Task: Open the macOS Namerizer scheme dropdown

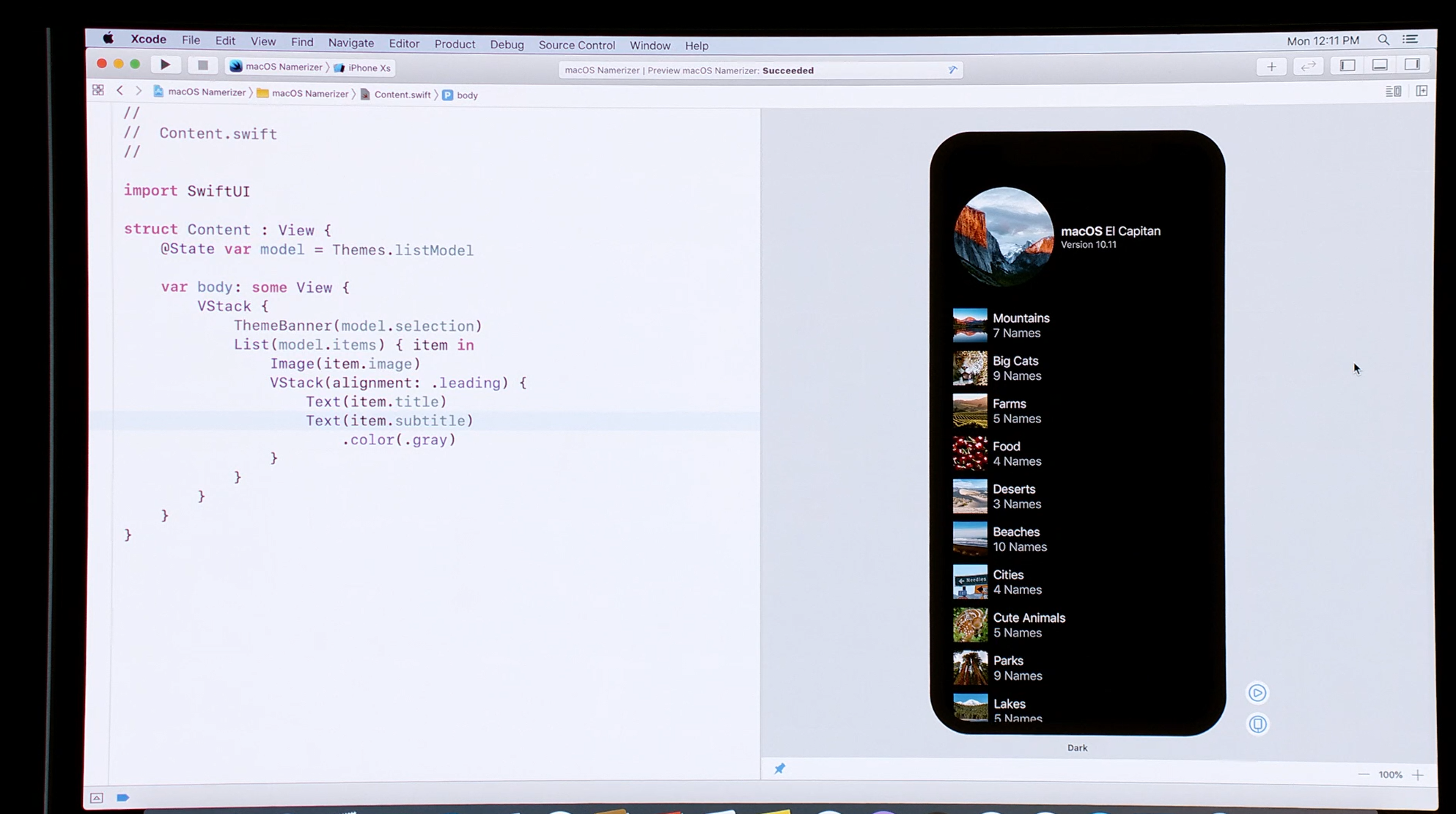Action: coord(283,67)
